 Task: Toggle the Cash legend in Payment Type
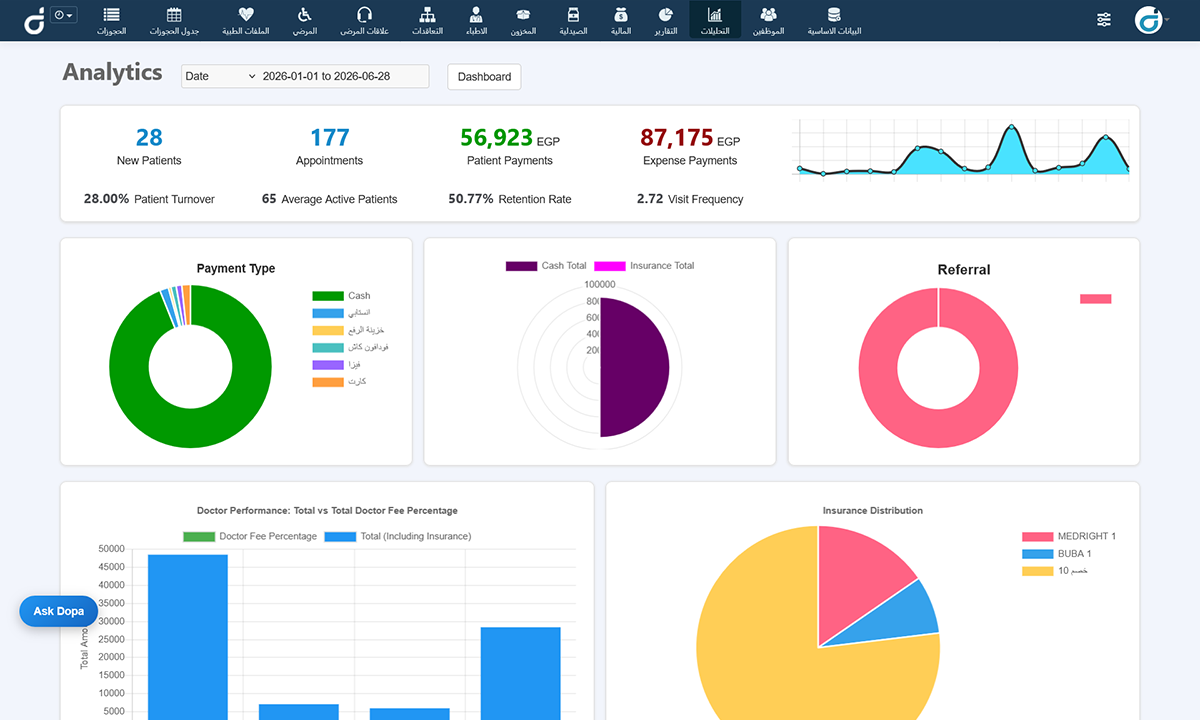point(341,296)
